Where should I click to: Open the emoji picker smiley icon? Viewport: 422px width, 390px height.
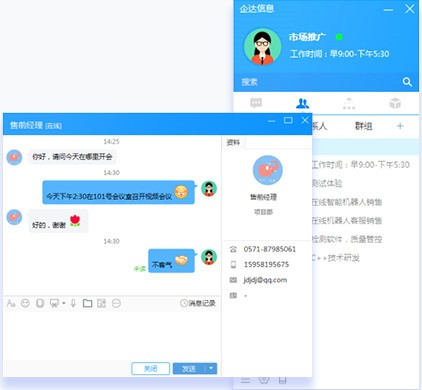[x=25, y=303]
